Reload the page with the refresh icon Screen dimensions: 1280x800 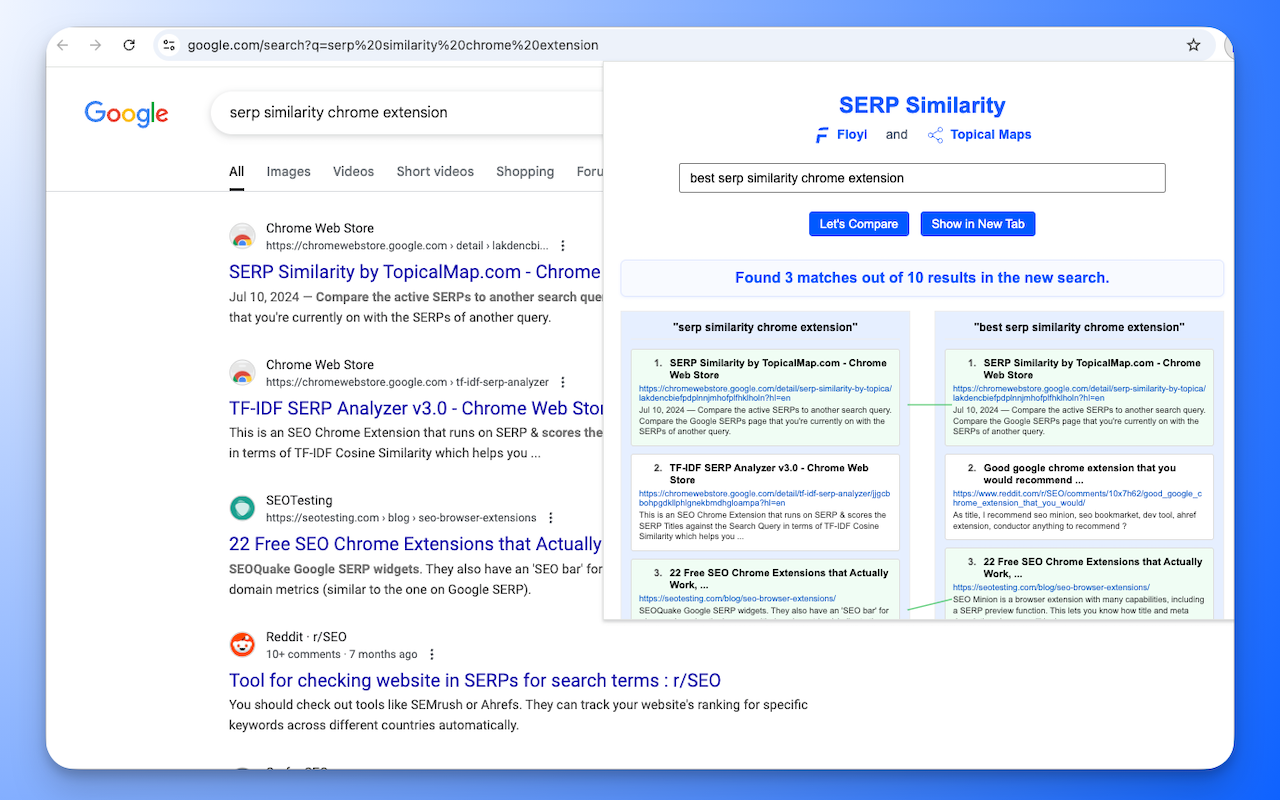point(129,45)
